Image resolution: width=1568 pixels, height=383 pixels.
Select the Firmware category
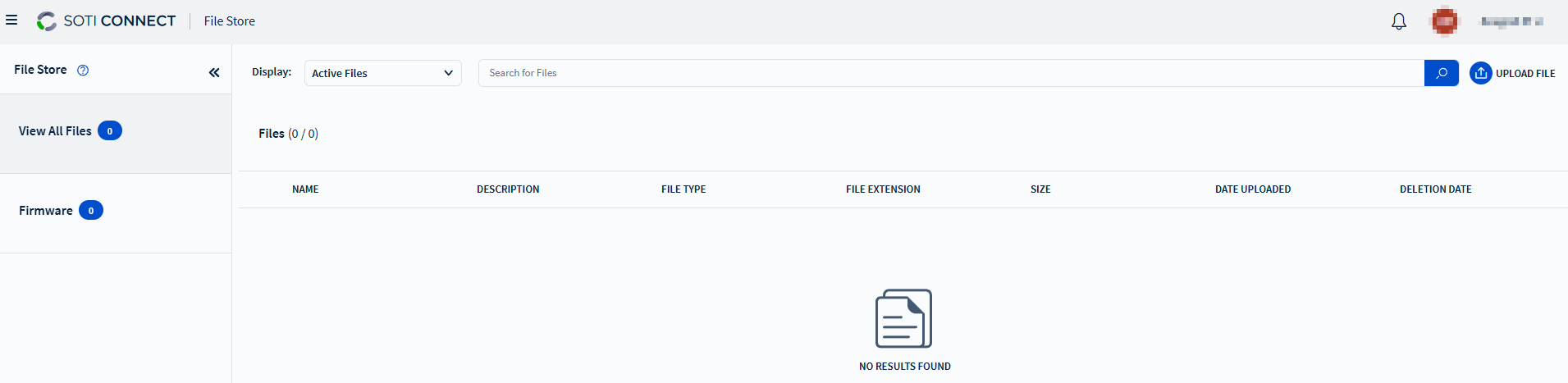coord(46,211)
